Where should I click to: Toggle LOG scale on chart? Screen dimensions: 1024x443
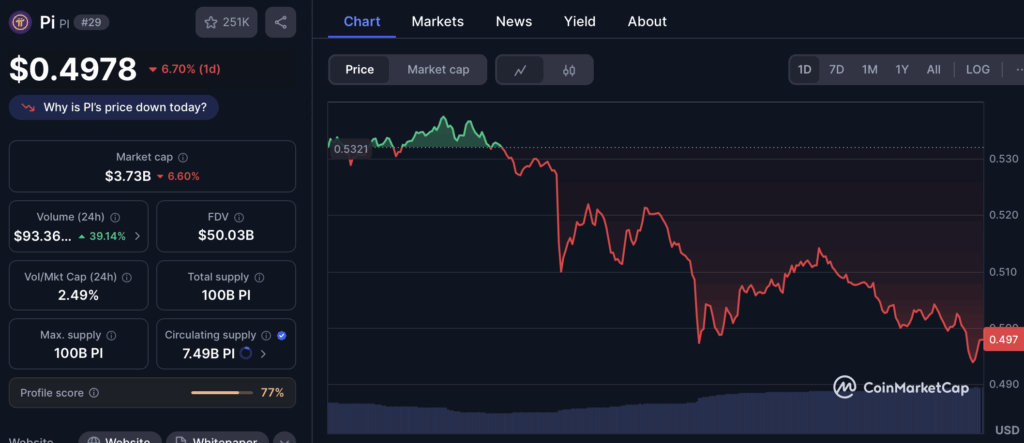click(978, 69)
